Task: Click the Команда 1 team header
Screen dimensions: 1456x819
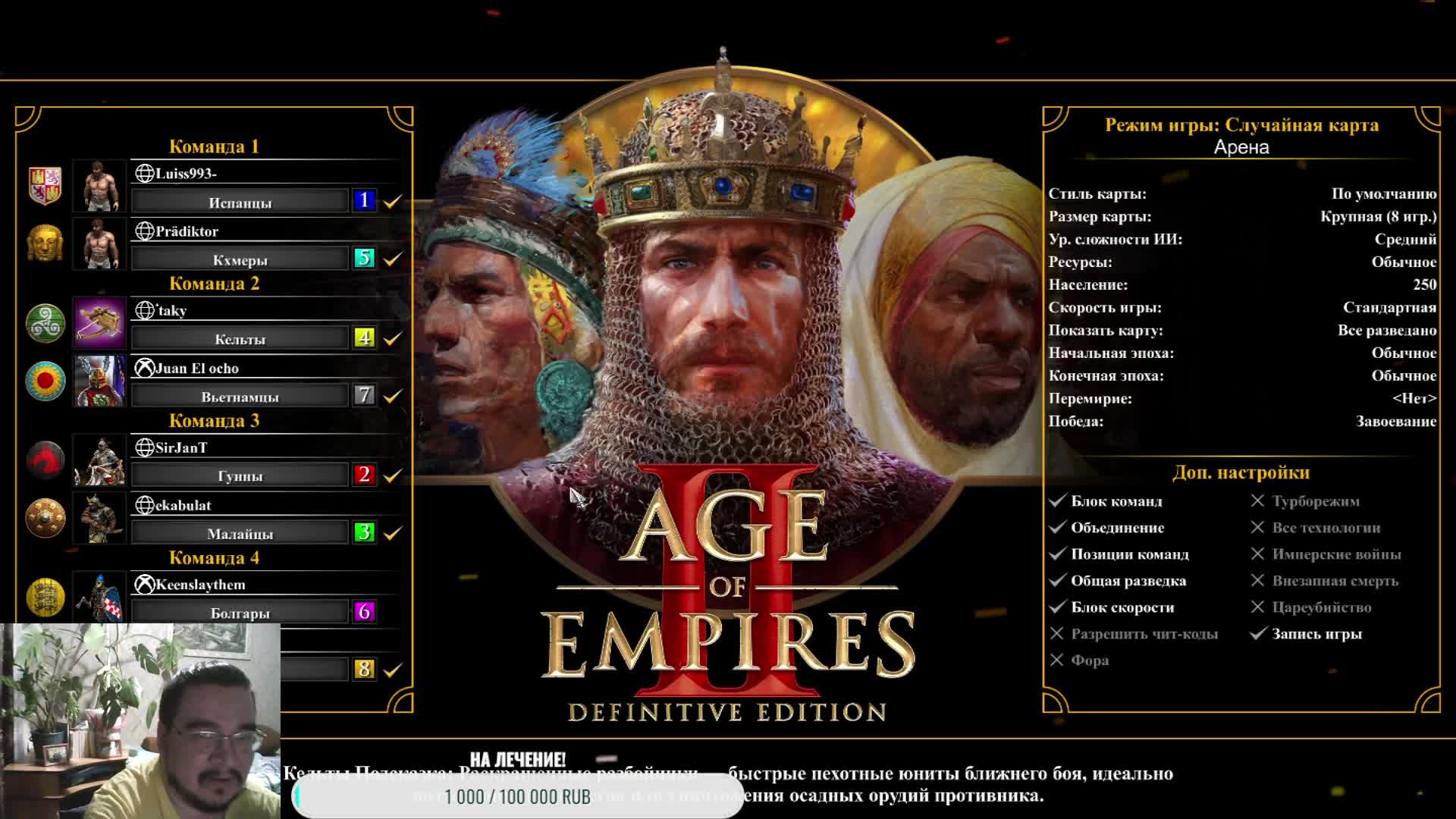Action: (x=214, y=146)
